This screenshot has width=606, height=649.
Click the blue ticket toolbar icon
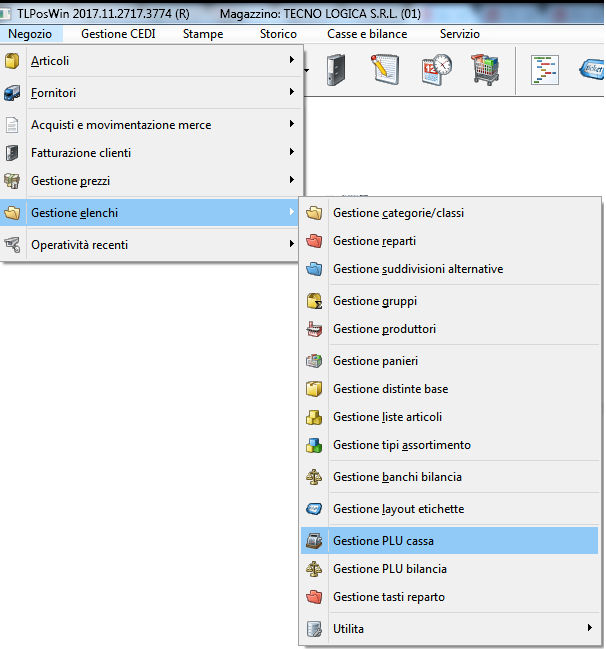pyautogui.click(x=588, y=71)
